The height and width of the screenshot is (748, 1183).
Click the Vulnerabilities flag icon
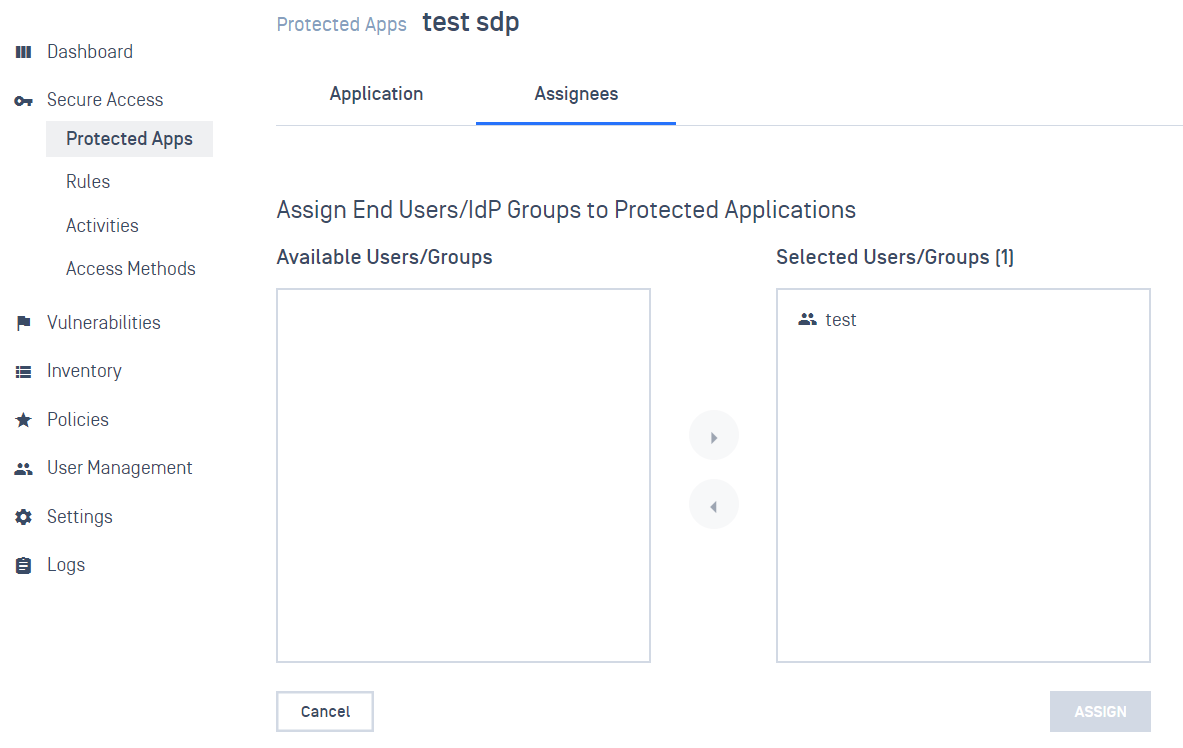pos(24,323)
